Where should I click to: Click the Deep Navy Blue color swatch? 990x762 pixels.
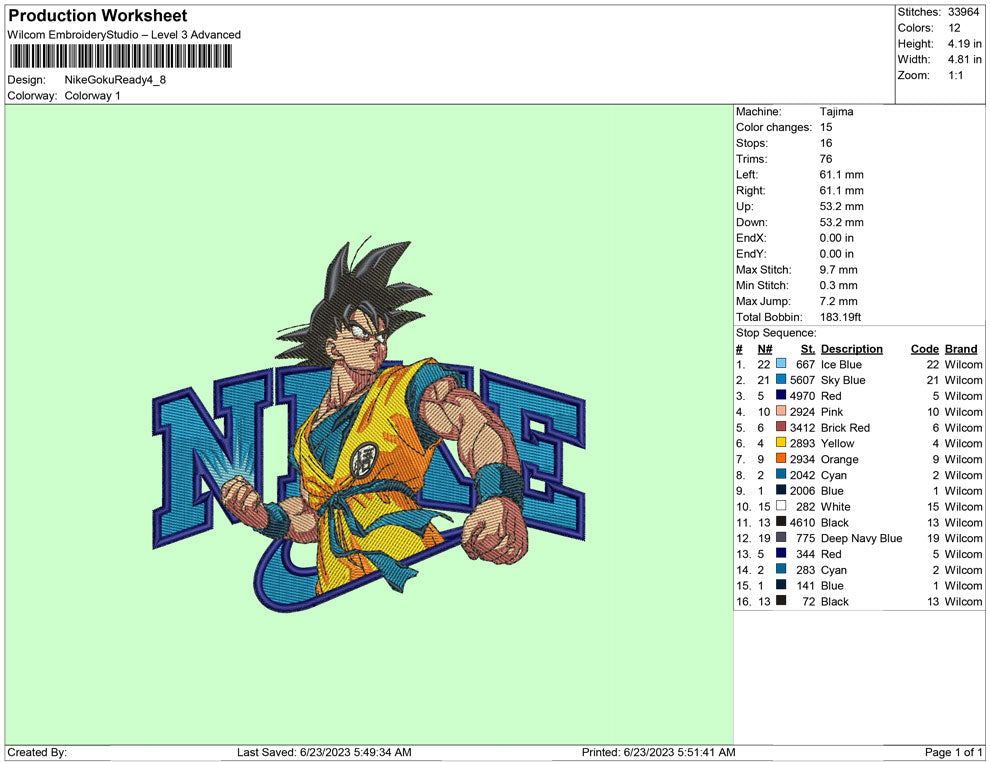[781, 538]
